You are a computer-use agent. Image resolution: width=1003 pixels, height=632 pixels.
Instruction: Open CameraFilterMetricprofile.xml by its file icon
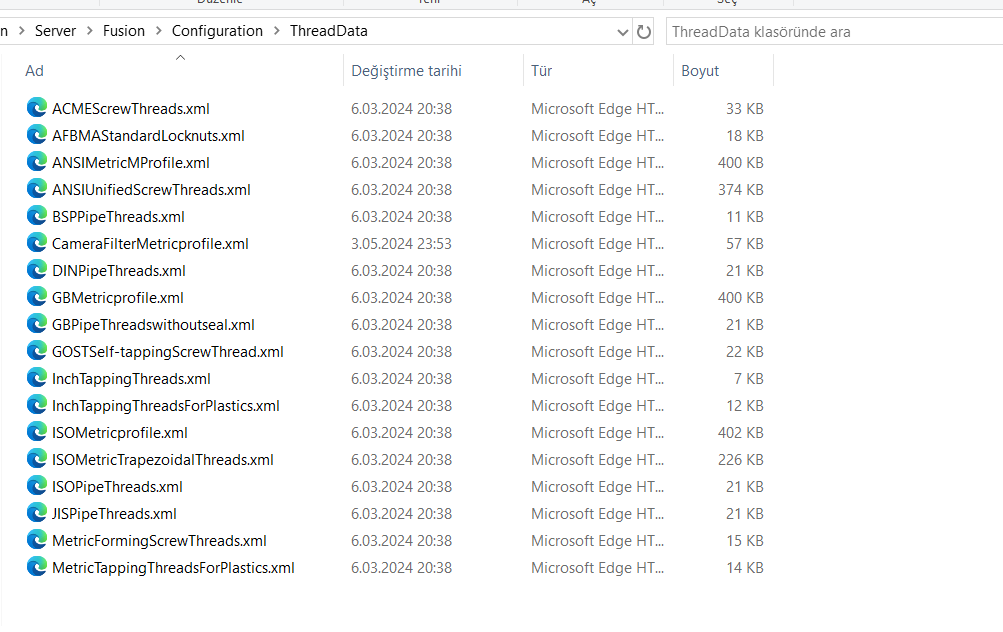(x=37, y=243)
